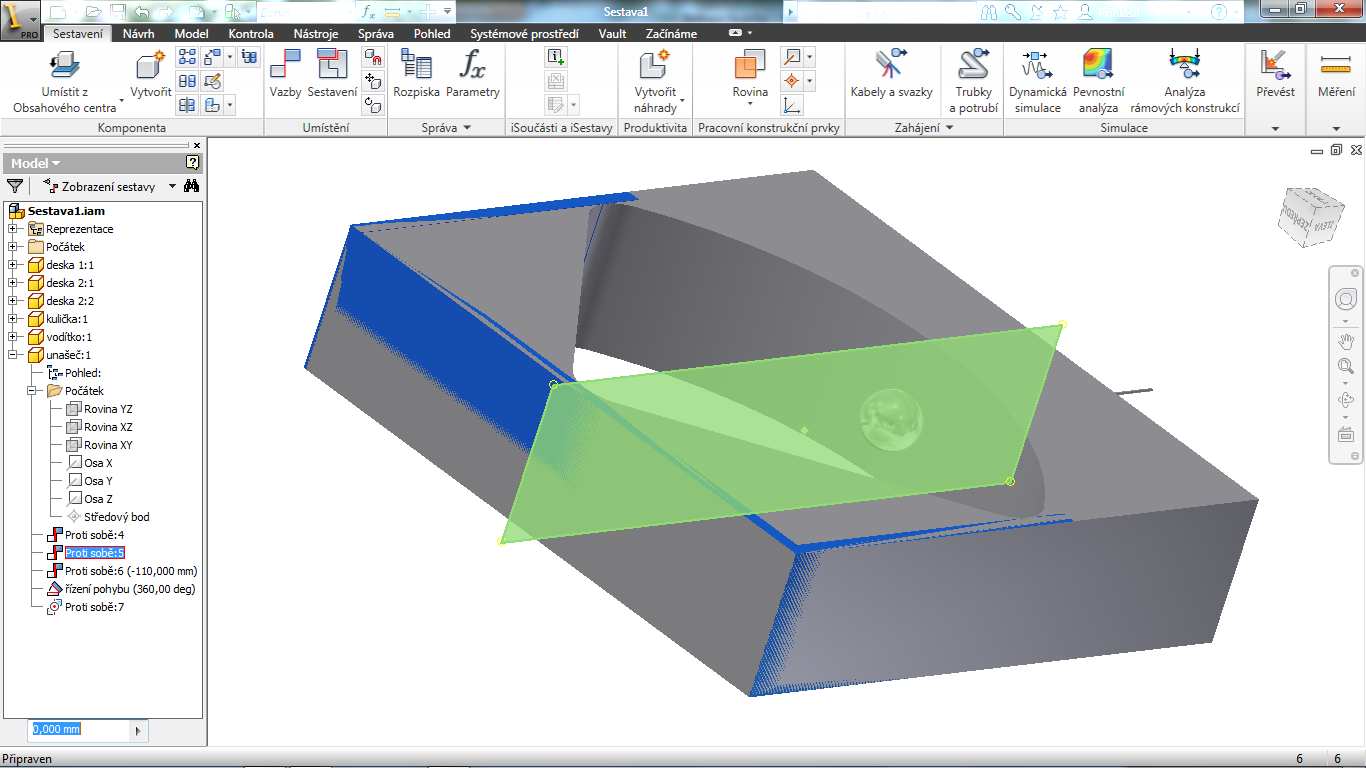Image resolution: width=1366 pixels, height=768 pixels.
Task: Expand the Reprezentace tree node
Action: click(13, 229)
